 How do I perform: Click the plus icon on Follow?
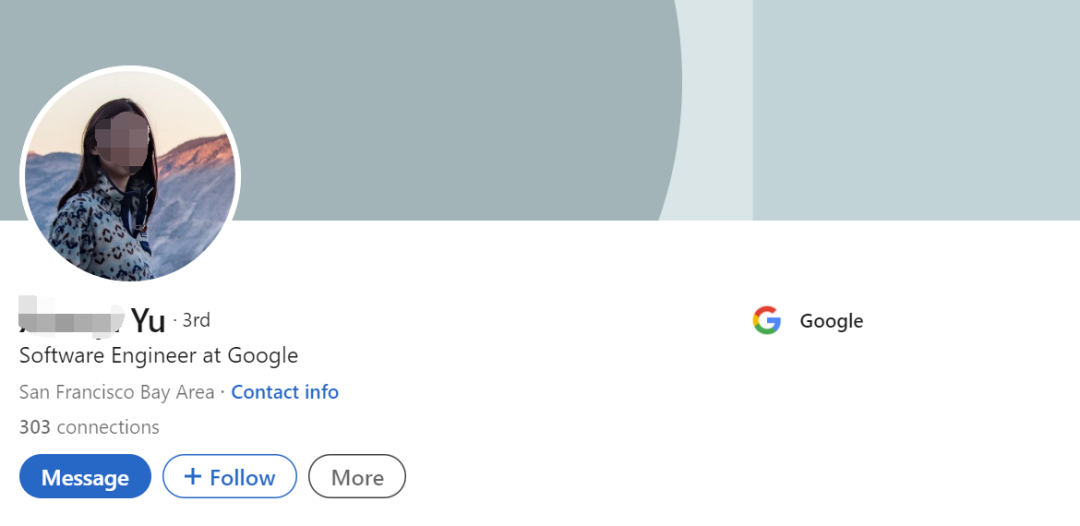pyautogui.click(x=193, y=476)
